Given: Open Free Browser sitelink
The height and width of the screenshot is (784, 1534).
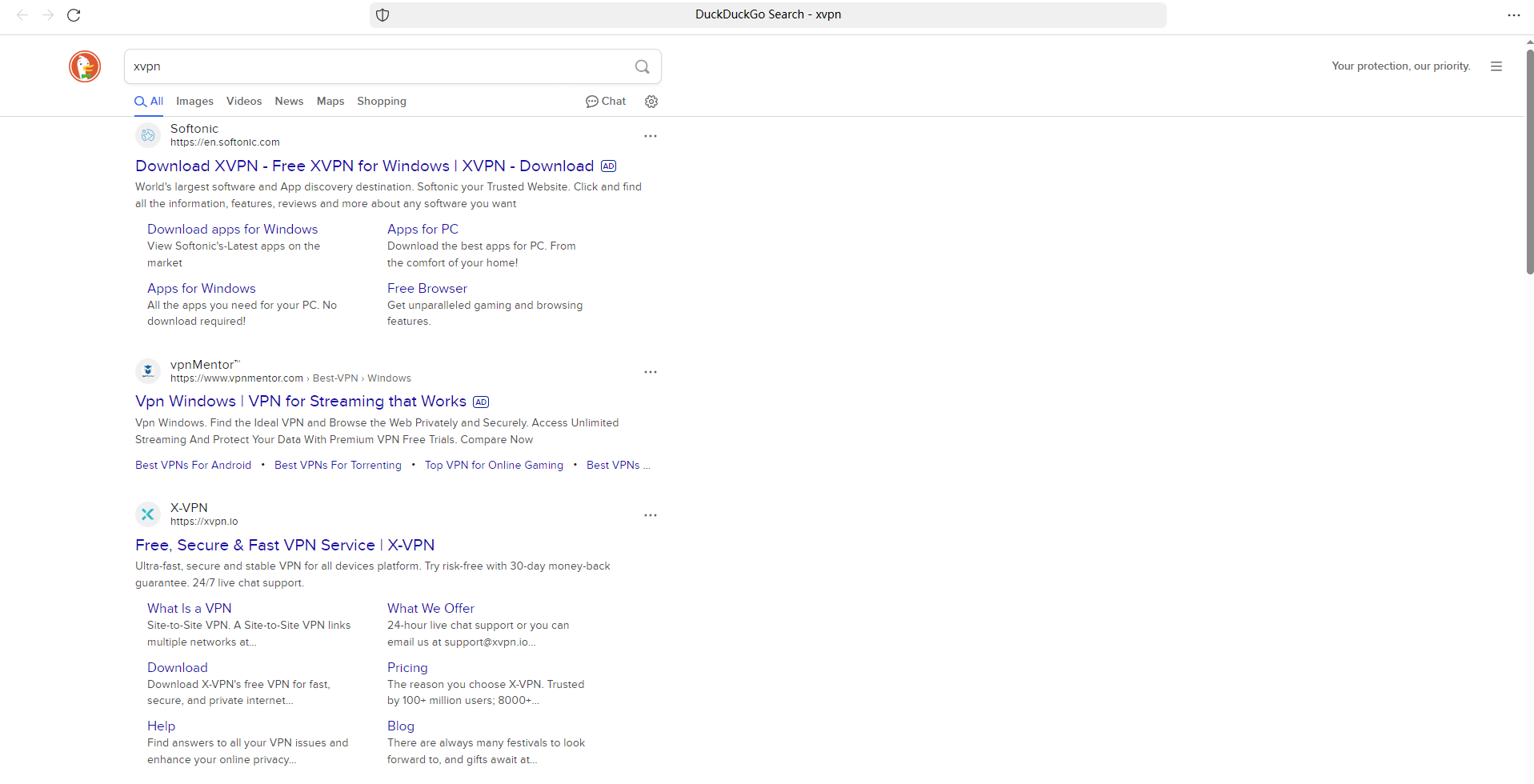Looking at the screenshot, I should coord(427,288).
